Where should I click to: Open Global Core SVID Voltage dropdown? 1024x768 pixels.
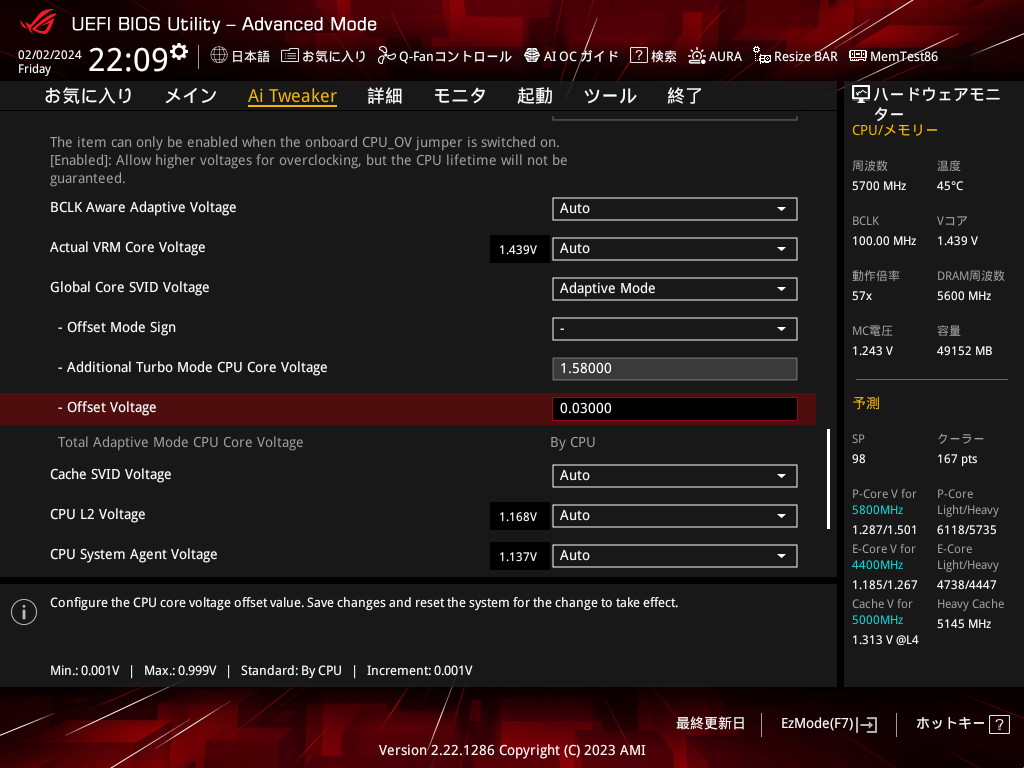click(x=675, y=289)
